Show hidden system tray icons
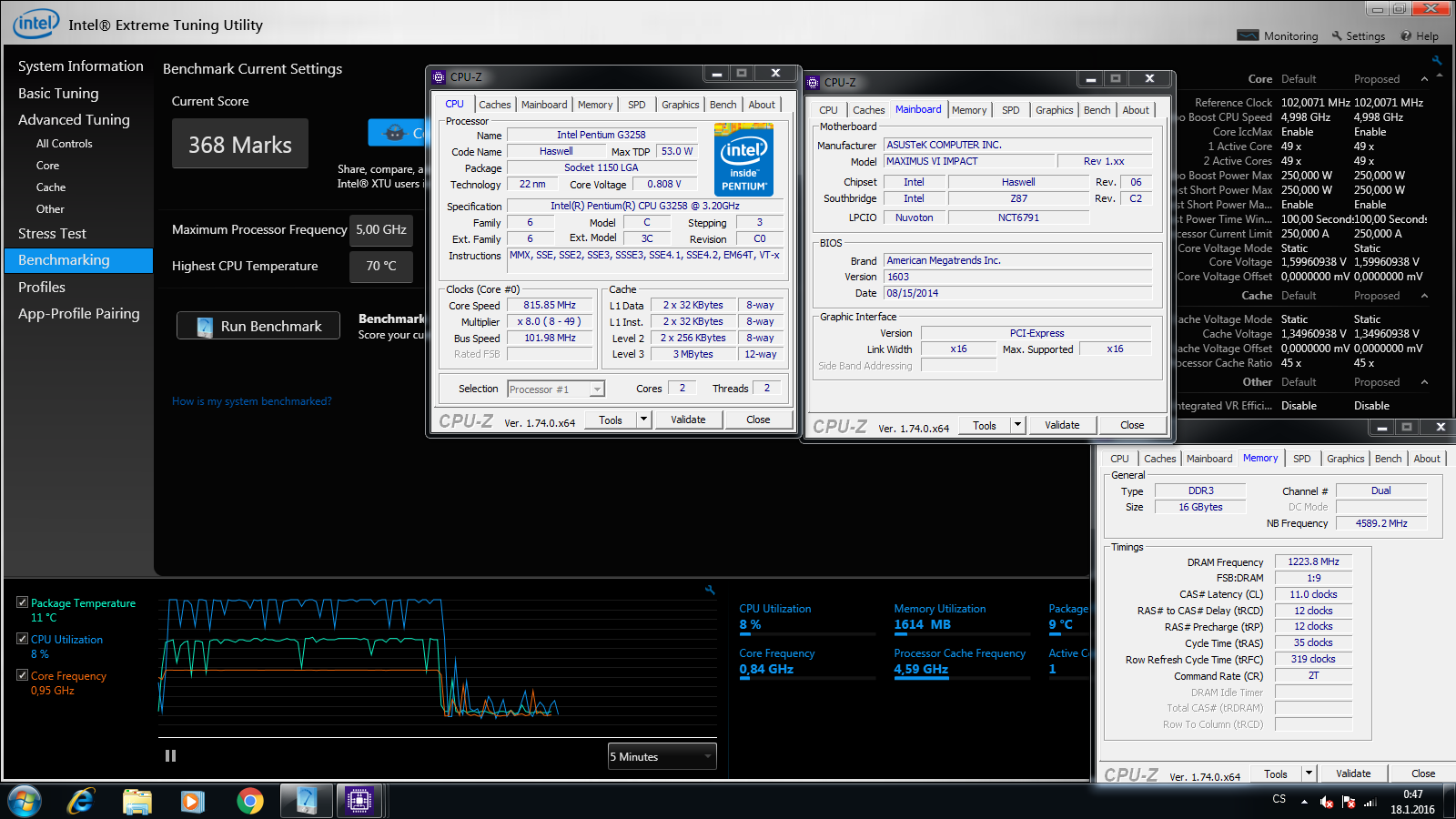 pyautogui.click(x=1304, y=802)
